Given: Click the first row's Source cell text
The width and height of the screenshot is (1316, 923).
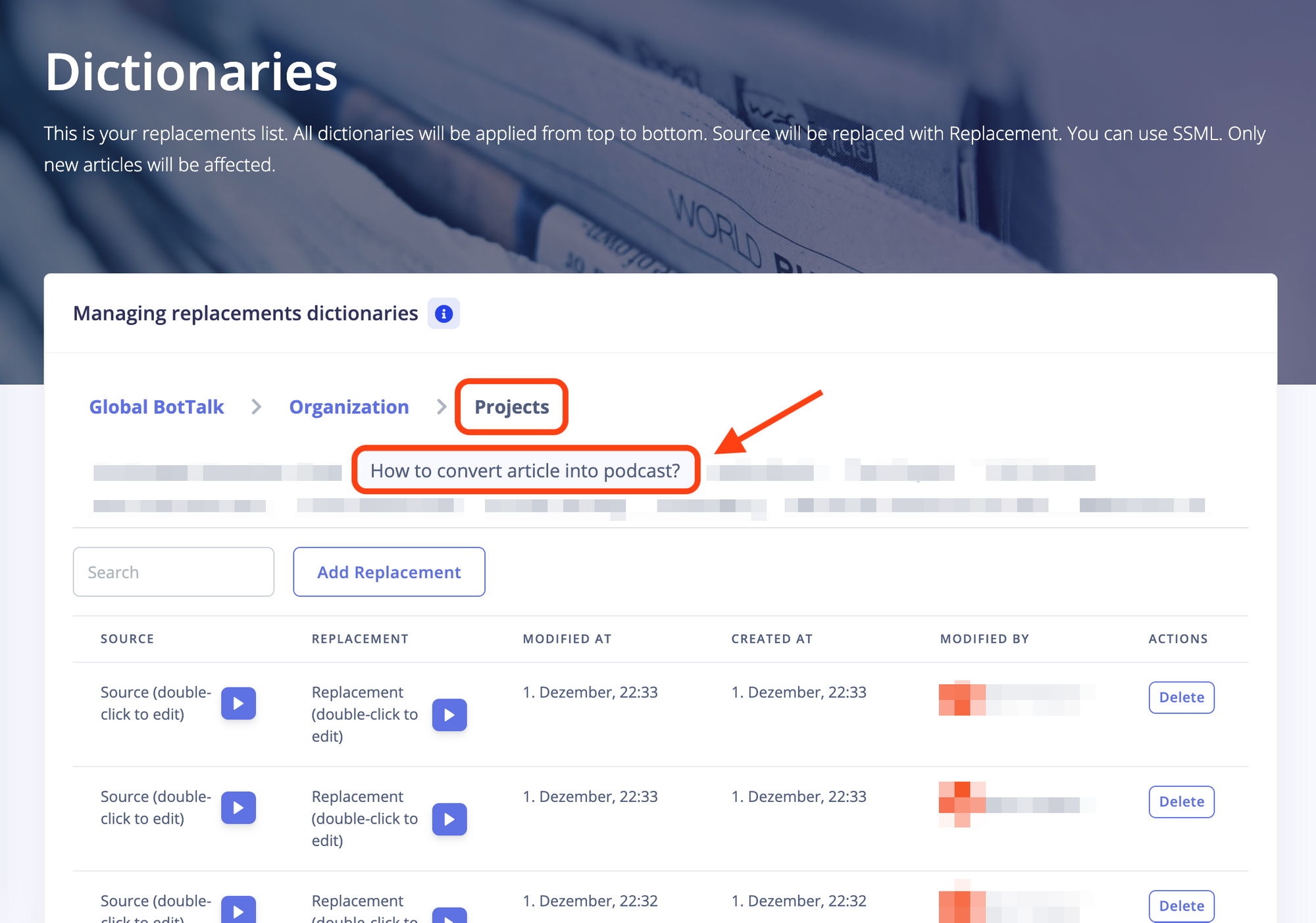Looking at the screenshot, I should (156, 703).
